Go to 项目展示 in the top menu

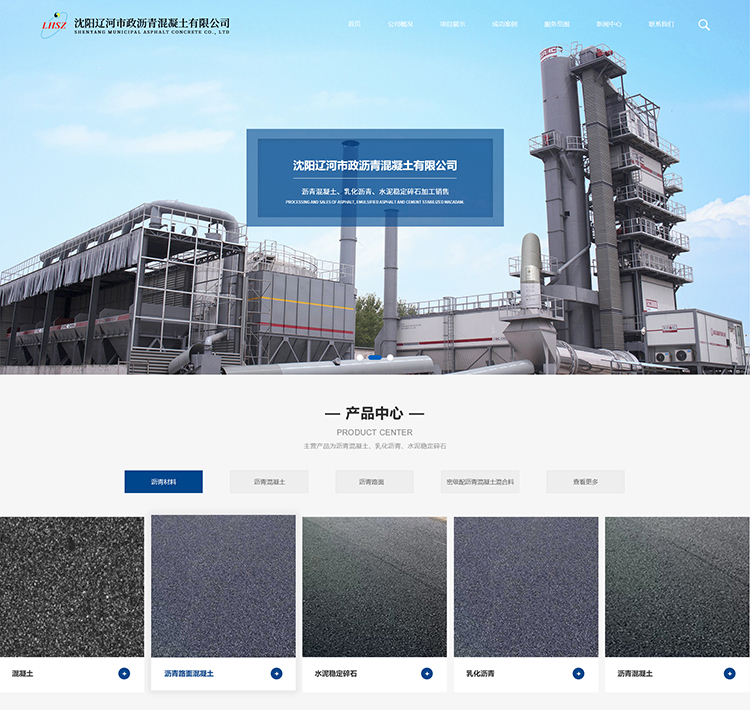point(452,24)
